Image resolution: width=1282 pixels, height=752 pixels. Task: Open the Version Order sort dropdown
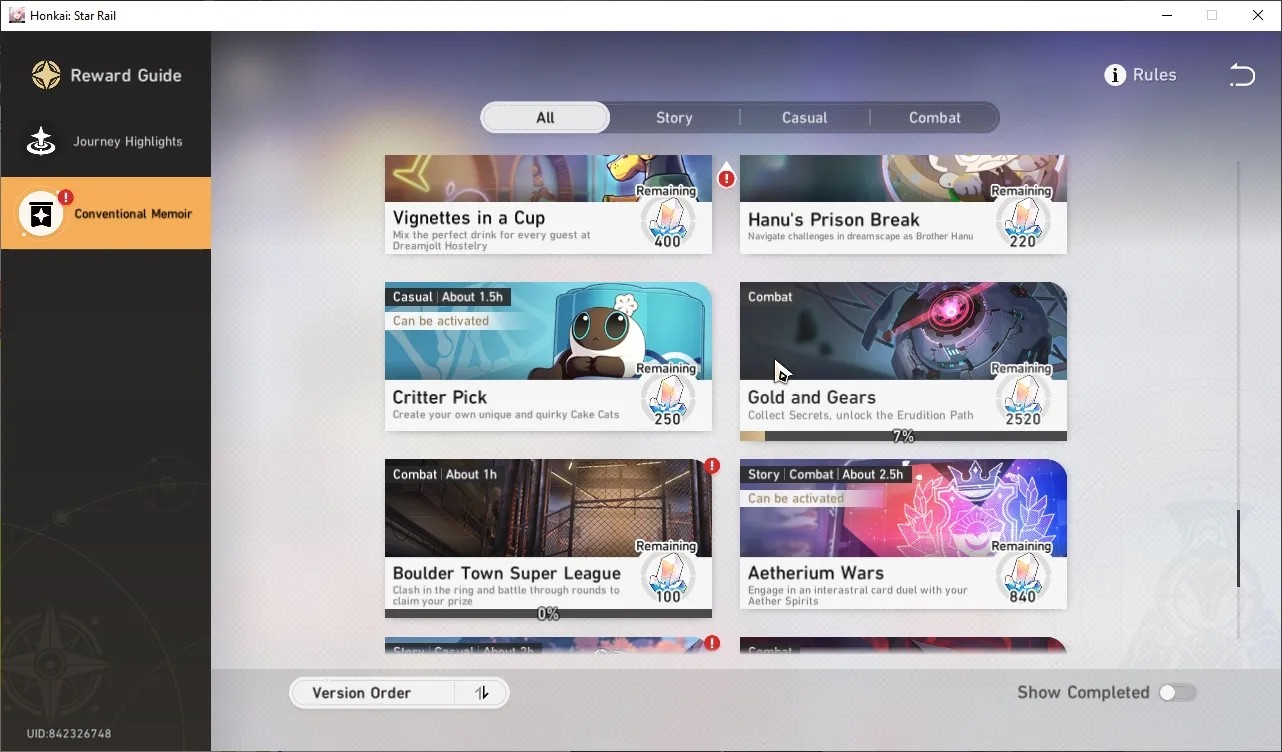[x=399, y=693]
